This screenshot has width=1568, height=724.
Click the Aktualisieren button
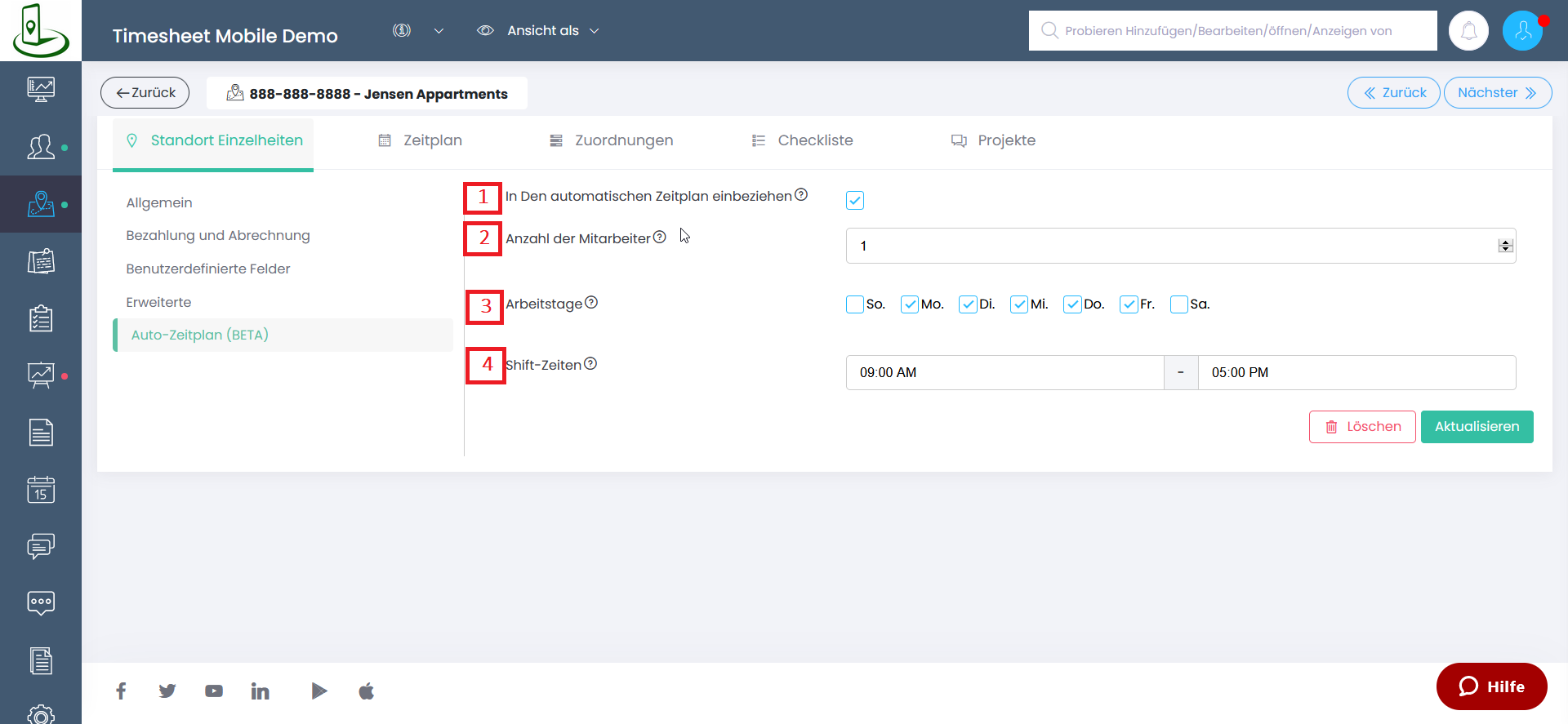click(1477, 427)
